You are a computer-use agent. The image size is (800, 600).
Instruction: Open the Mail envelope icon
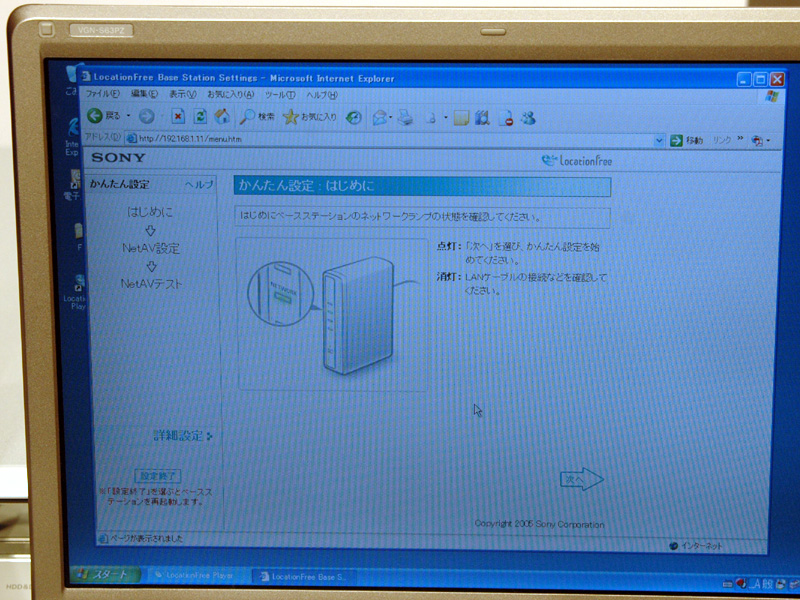pos(379,118)
